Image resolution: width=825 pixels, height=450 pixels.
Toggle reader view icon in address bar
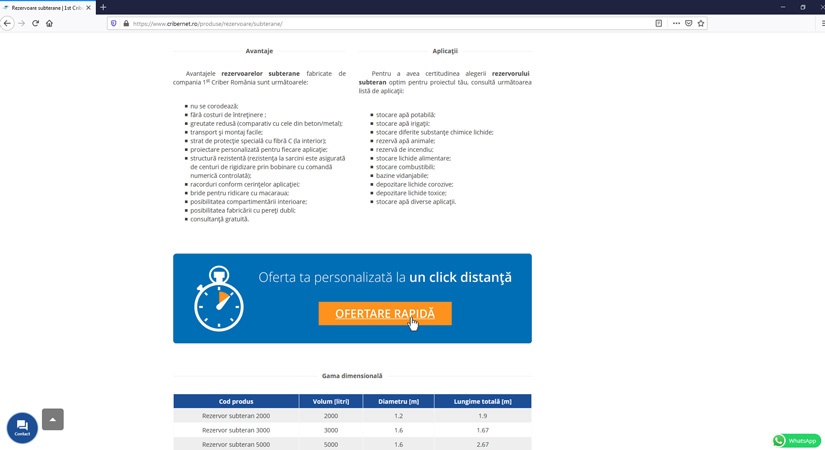point(658,23)
